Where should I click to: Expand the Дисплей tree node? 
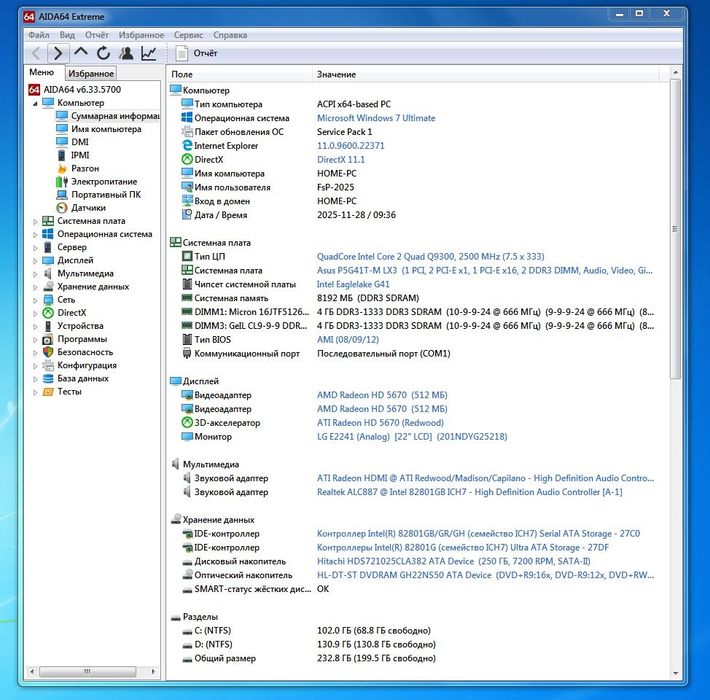35,261
